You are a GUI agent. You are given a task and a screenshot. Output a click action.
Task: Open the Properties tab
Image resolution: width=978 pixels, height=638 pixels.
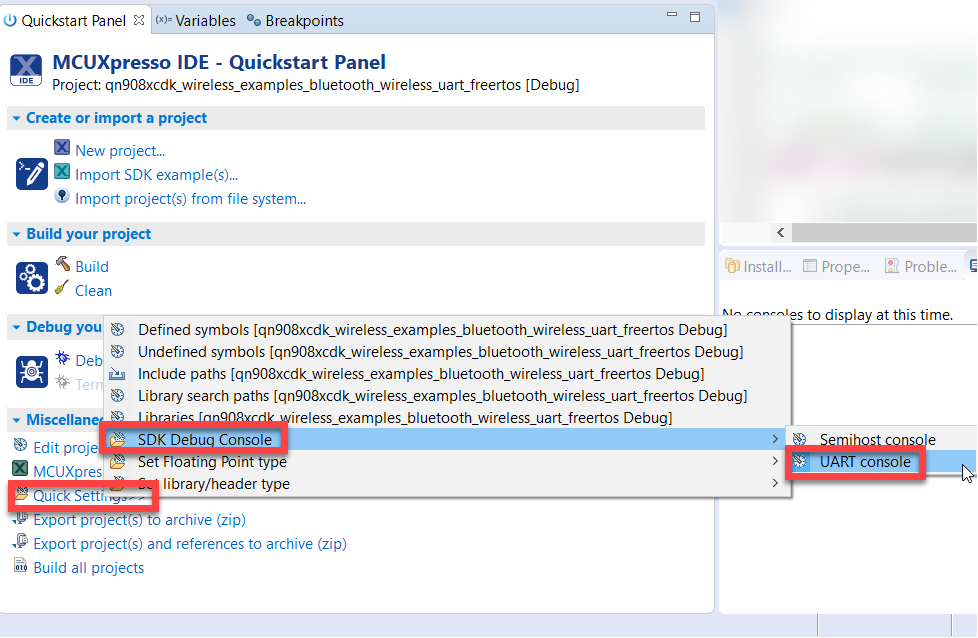coord(836,266)
